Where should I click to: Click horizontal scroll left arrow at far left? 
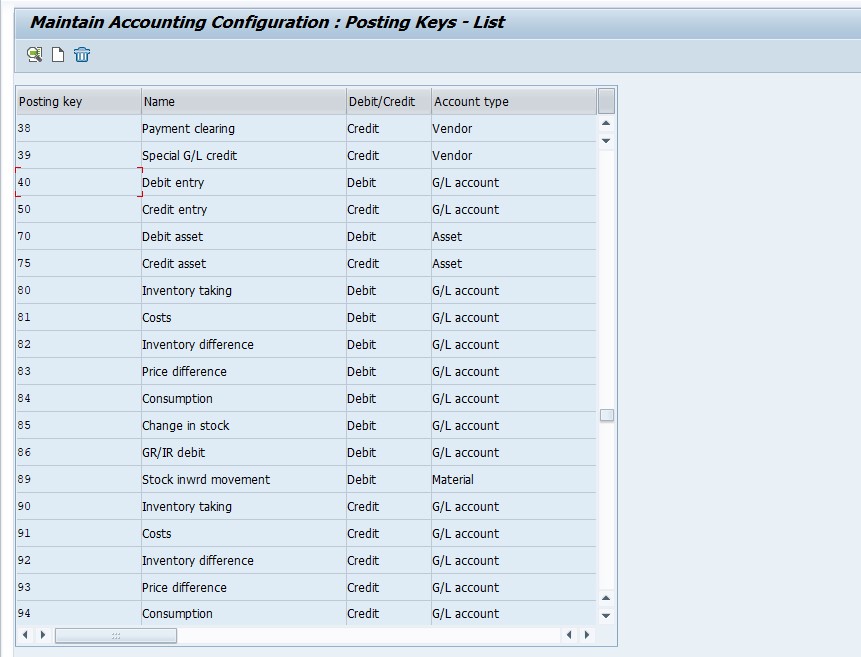[x=25, y=635]
